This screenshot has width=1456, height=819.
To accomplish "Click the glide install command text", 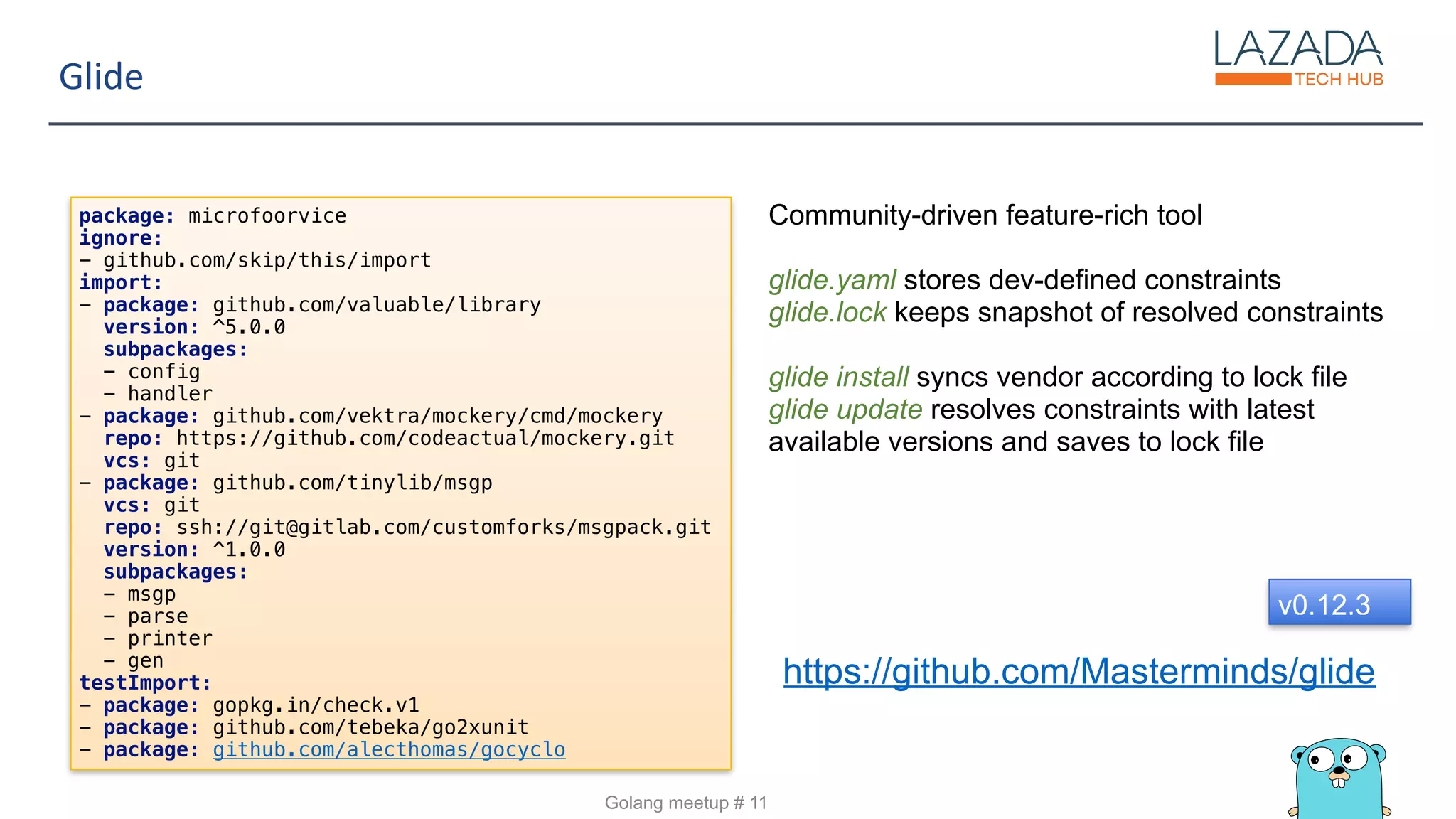I will tap(838, 377).
